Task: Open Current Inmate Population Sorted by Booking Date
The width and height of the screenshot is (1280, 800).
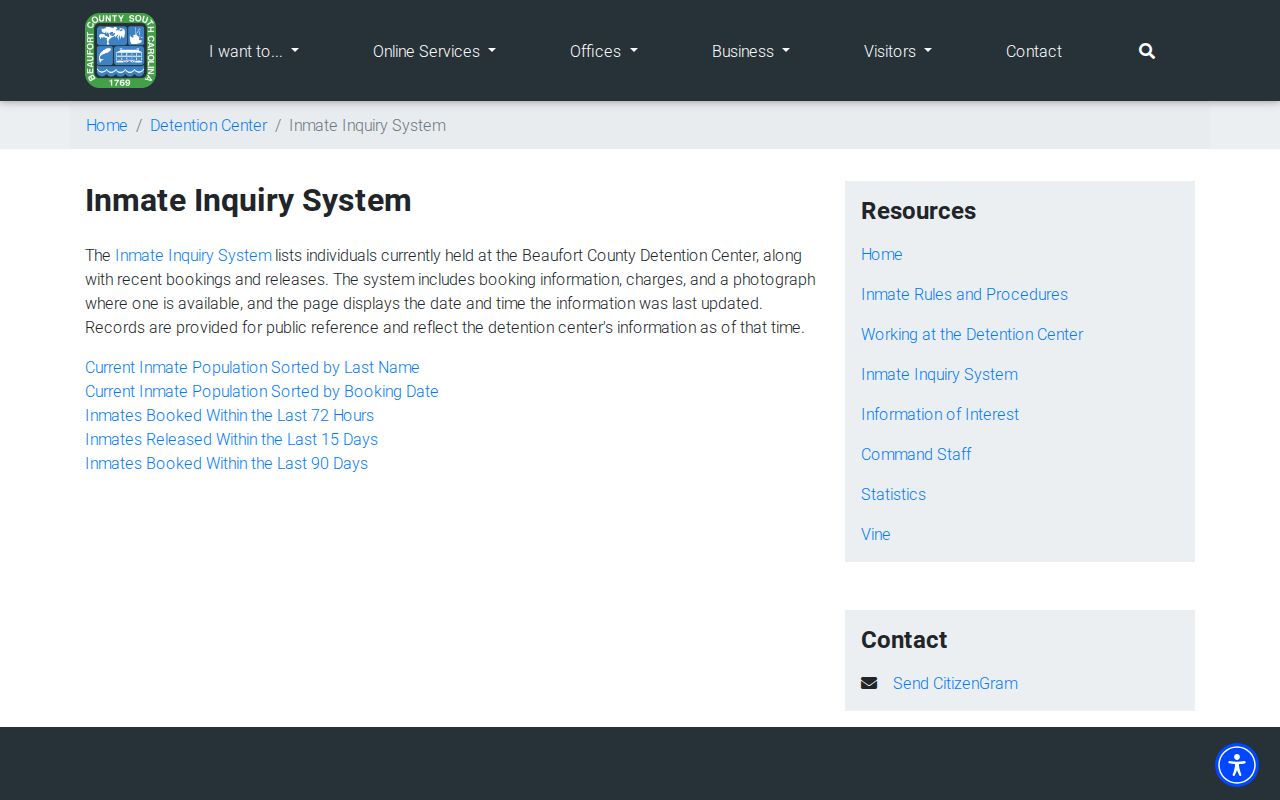Action: pos(262,391)
